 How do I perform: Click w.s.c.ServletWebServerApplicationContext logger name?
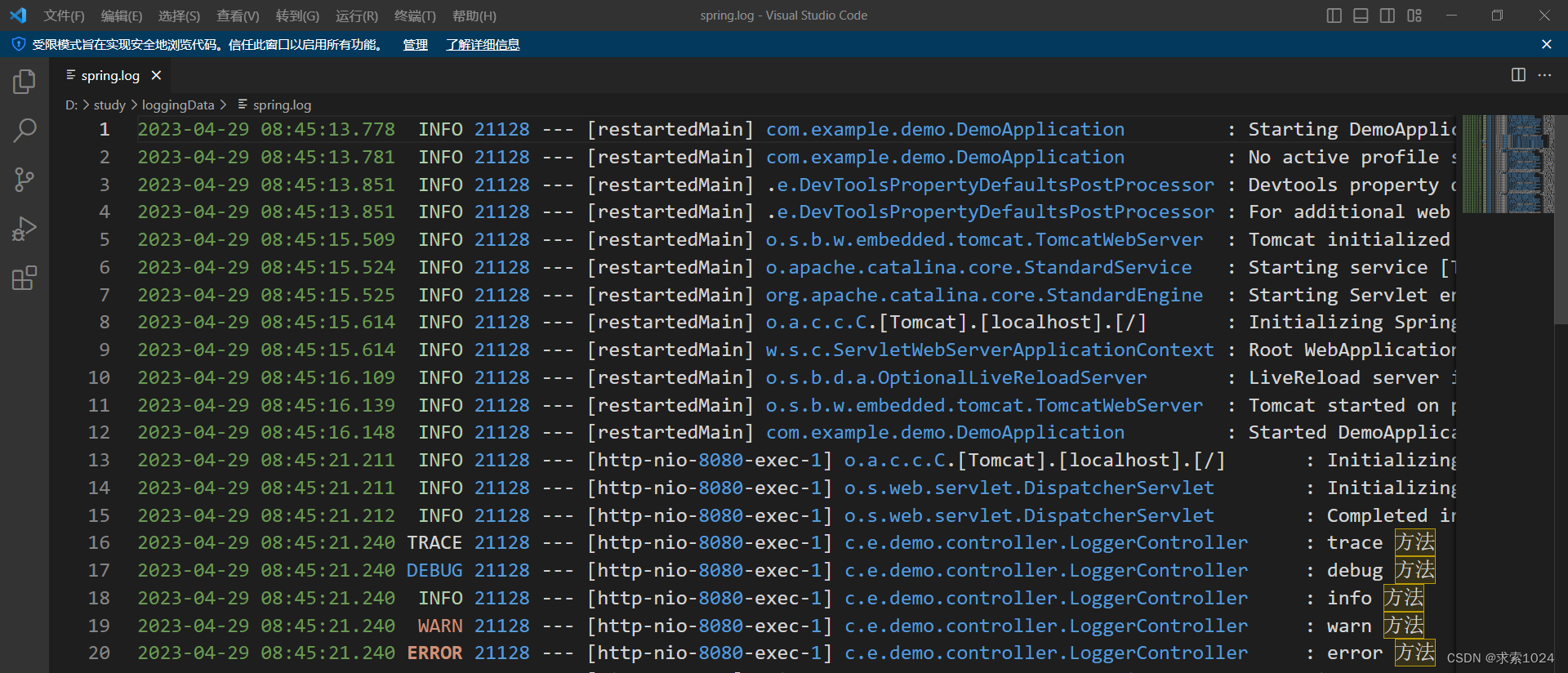pyautogui.click(x=990, y=350)
